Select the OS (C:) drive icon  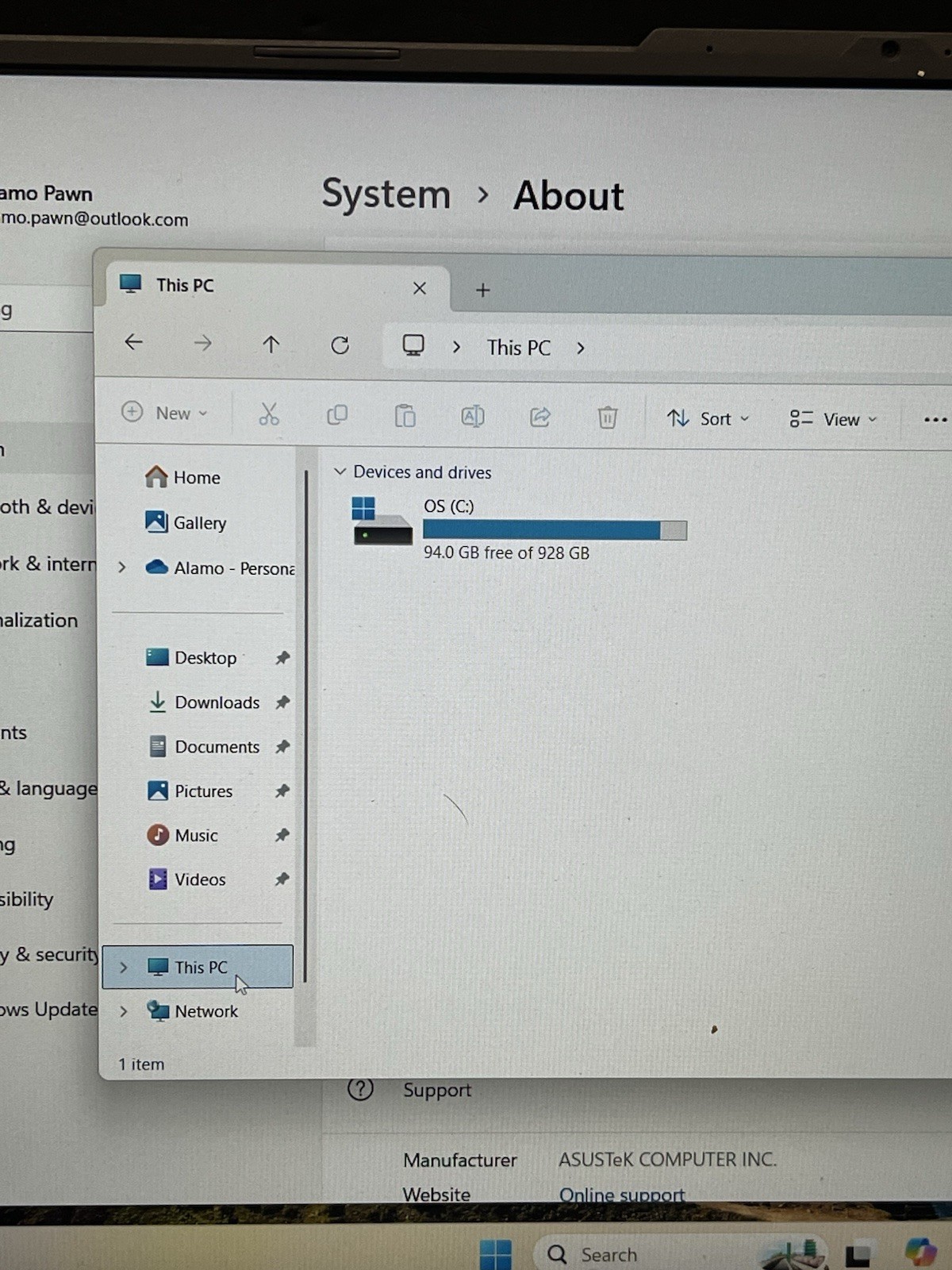[x=382, y=521]
